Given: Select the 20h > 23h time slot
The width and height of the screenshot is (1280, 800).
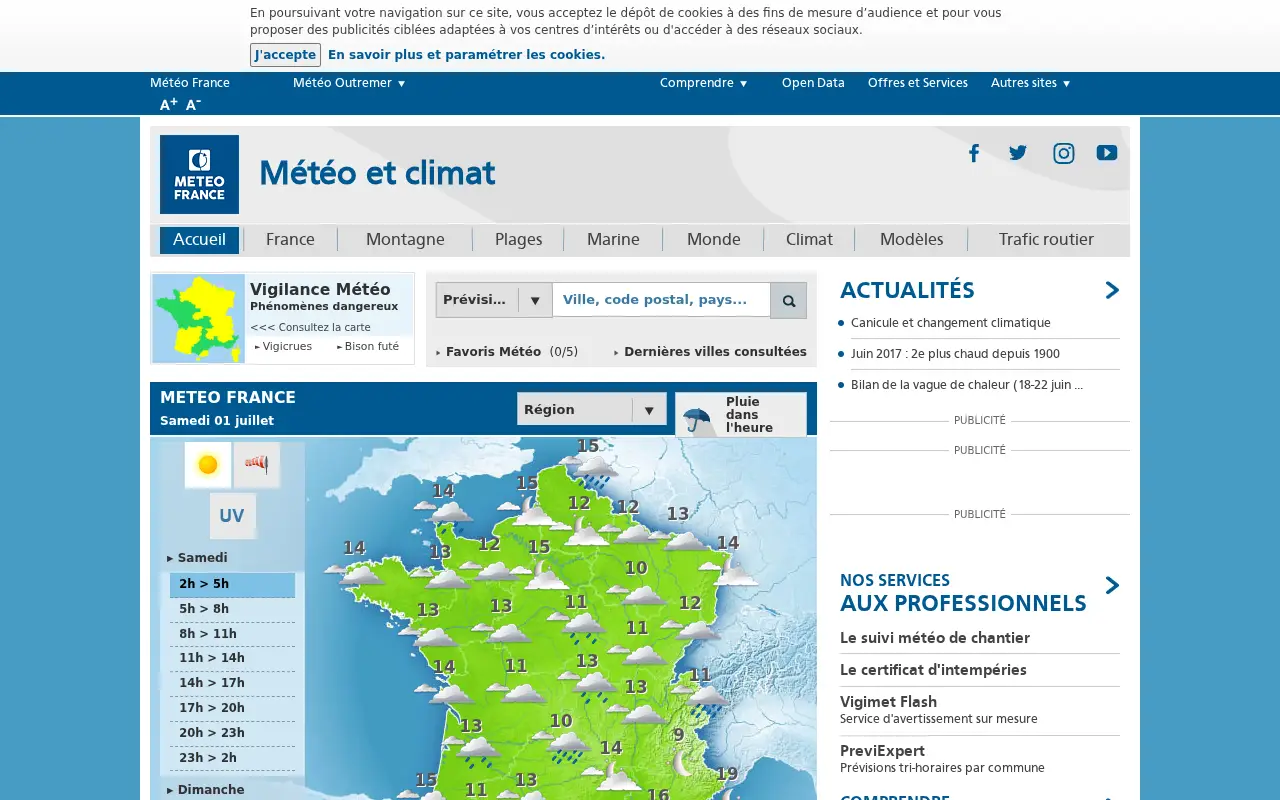Looking at the screenshot, I should click(x=232, y=733).
